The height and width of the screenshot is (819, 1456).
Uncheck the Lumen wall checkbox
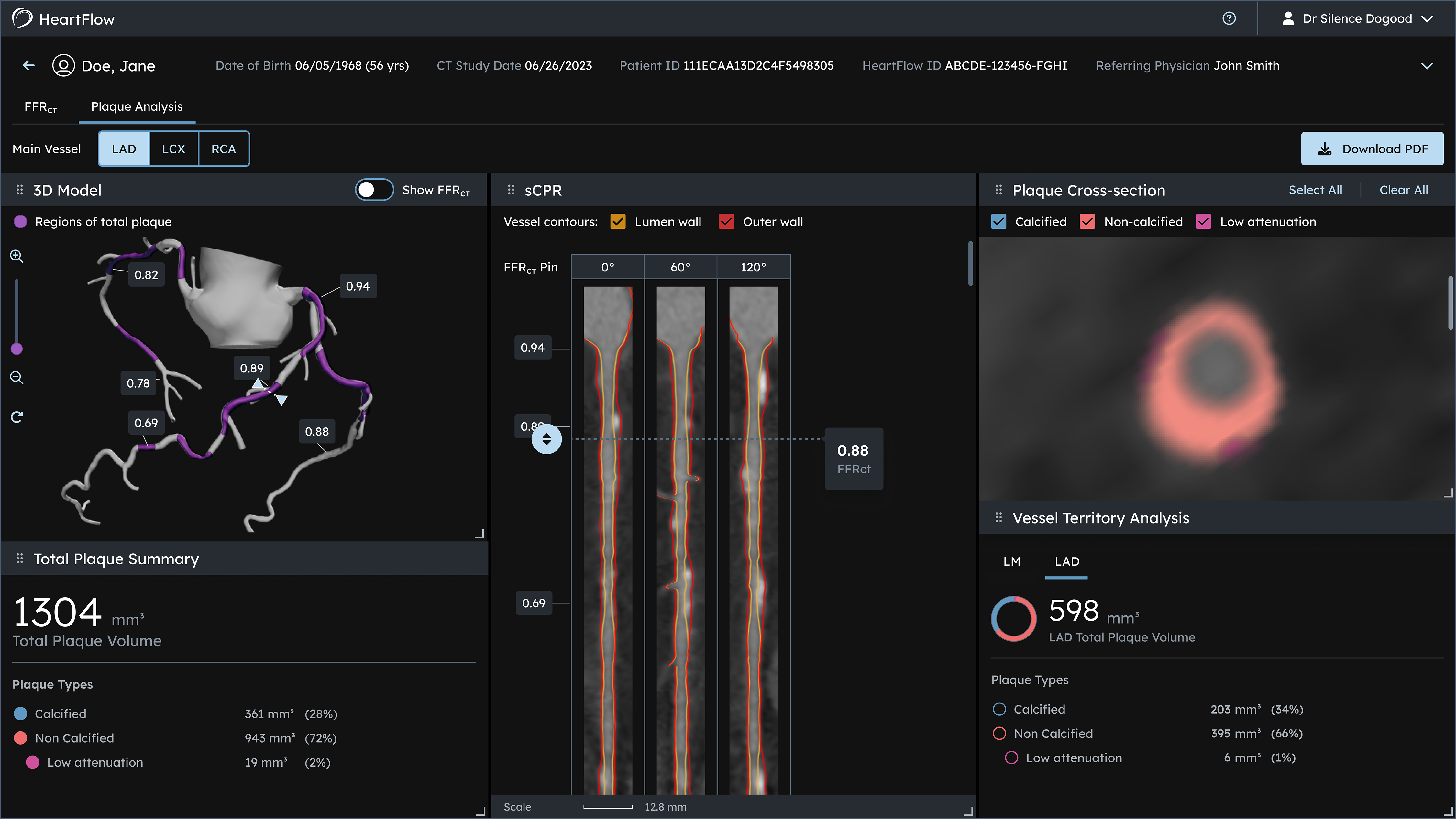(x=618, y=222)
